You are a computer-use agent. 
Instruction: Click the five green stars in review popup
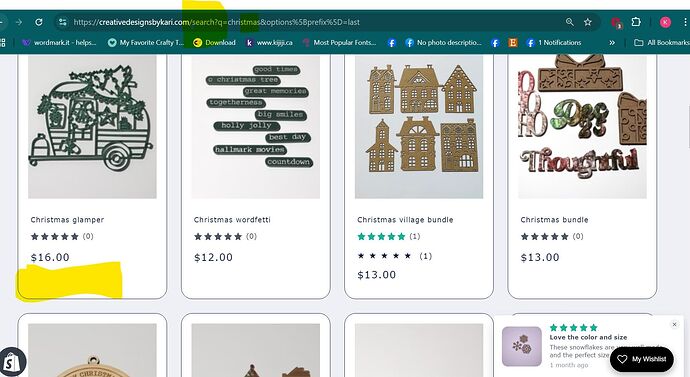pos(573,327)
